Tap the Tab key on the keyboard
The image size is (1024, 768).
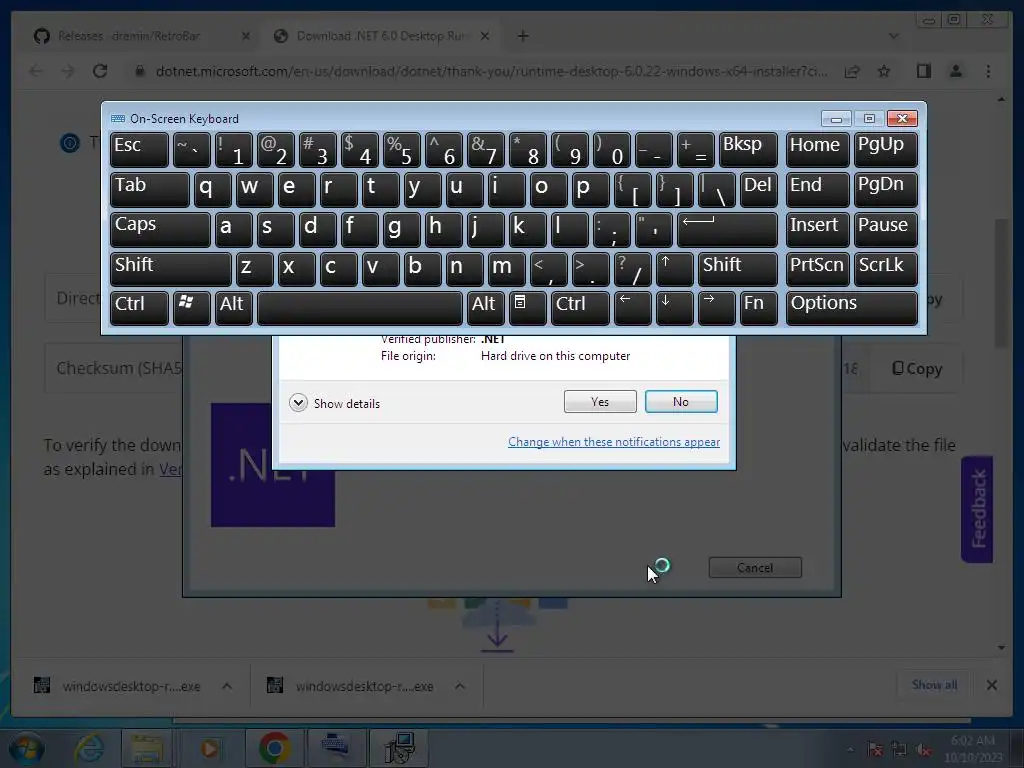pos(150,189)
